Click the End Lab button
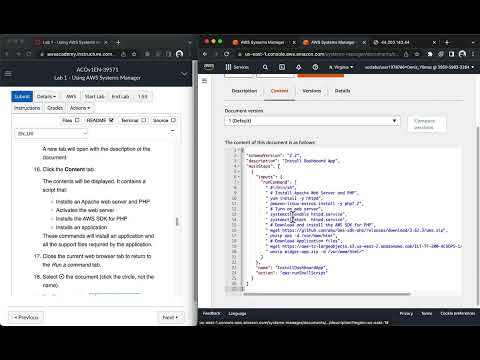 point(120,96)
